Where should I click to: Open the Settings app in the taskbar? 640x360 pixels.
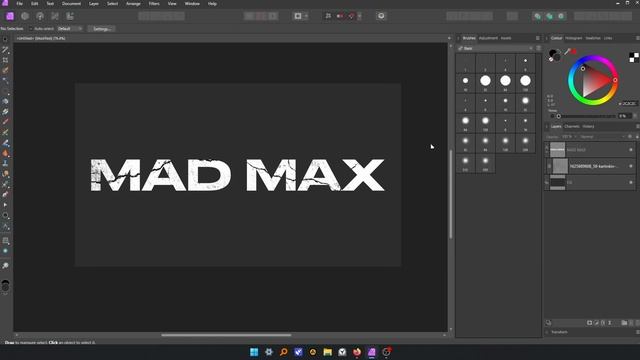tap(269, 352)
